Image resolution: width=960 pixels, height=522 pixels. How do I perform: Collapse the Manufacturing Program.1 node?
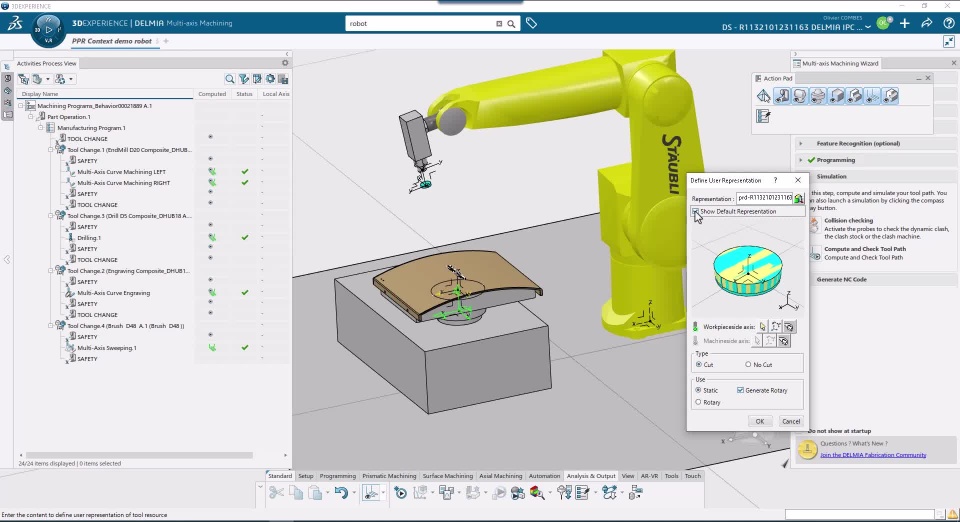pyautogui.click(x=40, y=128)
